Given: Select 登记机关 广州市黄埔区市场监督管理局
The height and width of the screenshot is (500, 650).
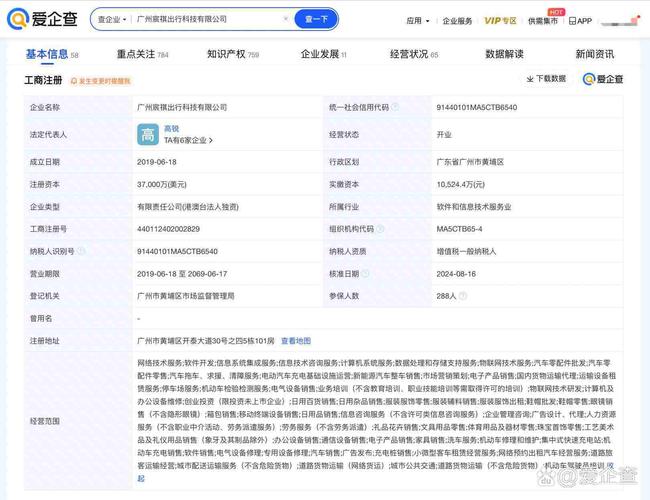Looking at the screenshot, I should pyautogui.click(x=186, y=296).
